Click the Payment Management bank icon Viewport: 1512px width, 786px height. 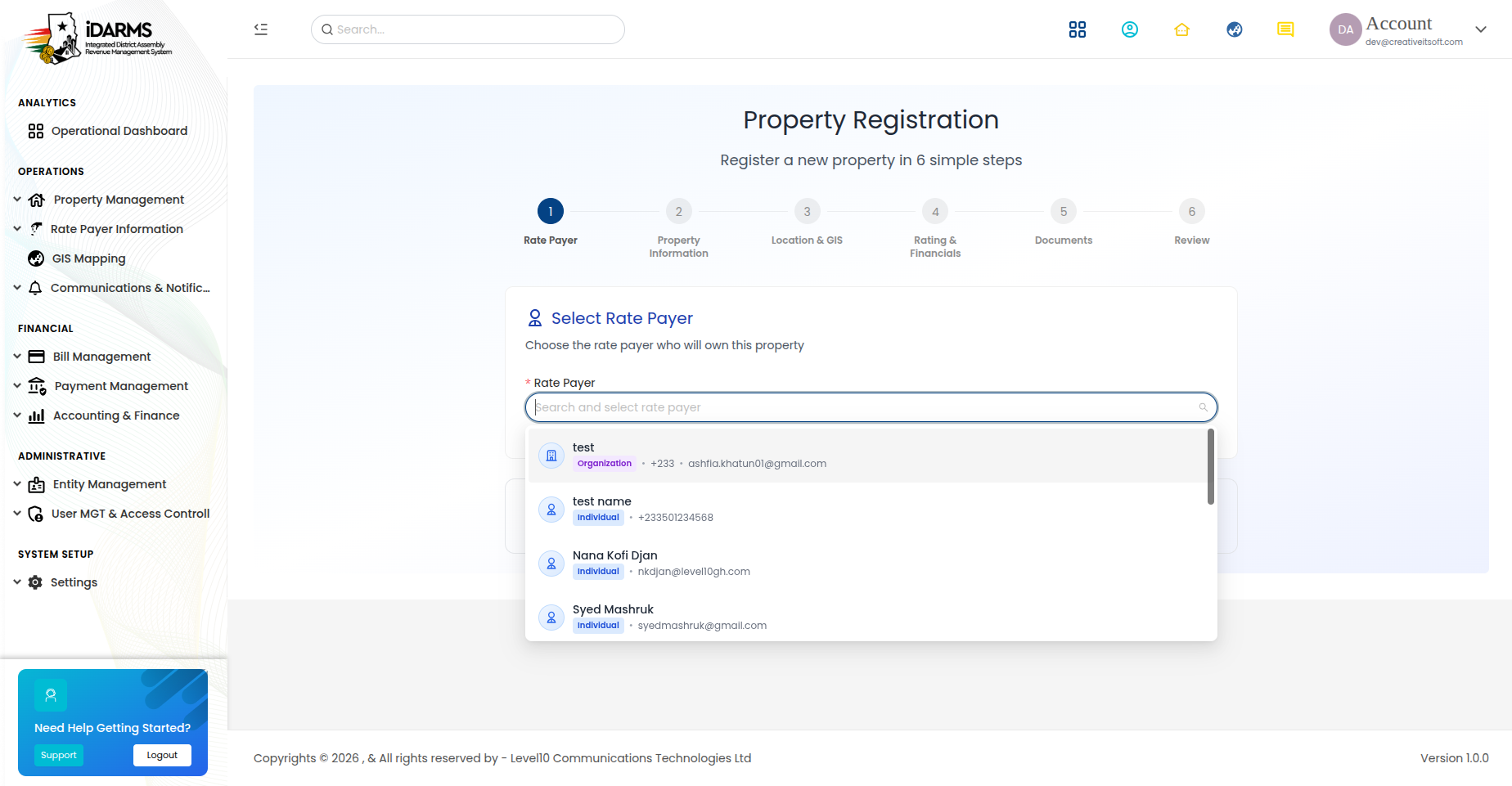point(38,386)
